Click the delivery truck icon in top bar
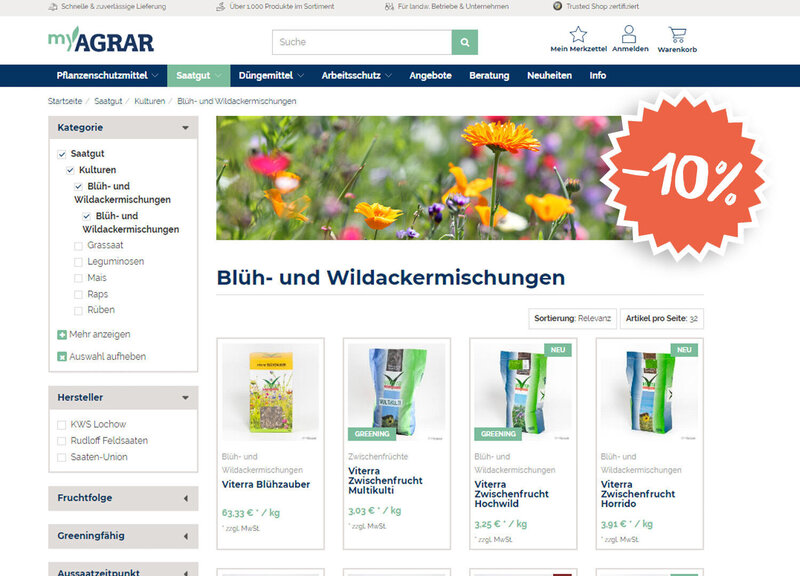Screen dimensions: 800x576 pos(53,7)
